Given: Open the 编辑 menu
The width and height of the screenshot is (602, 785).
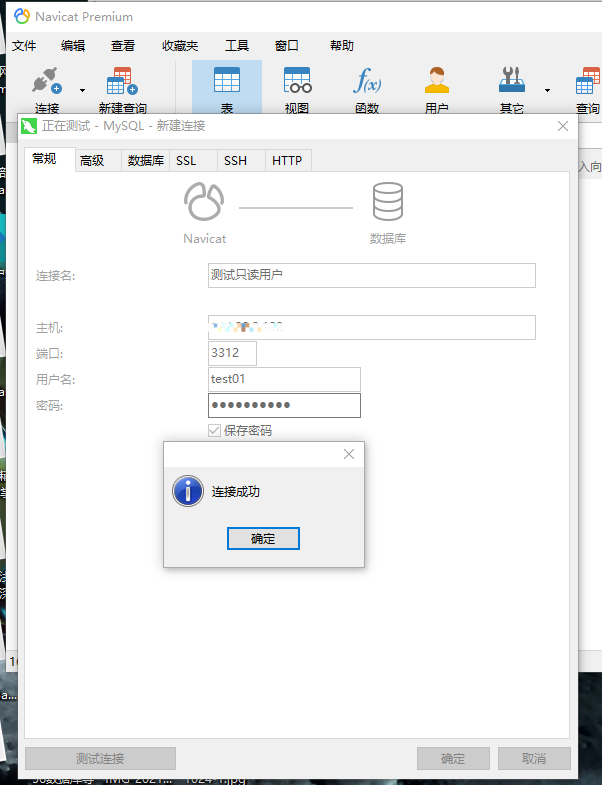Looking at the screenshot, I should [x=73, y=46].
